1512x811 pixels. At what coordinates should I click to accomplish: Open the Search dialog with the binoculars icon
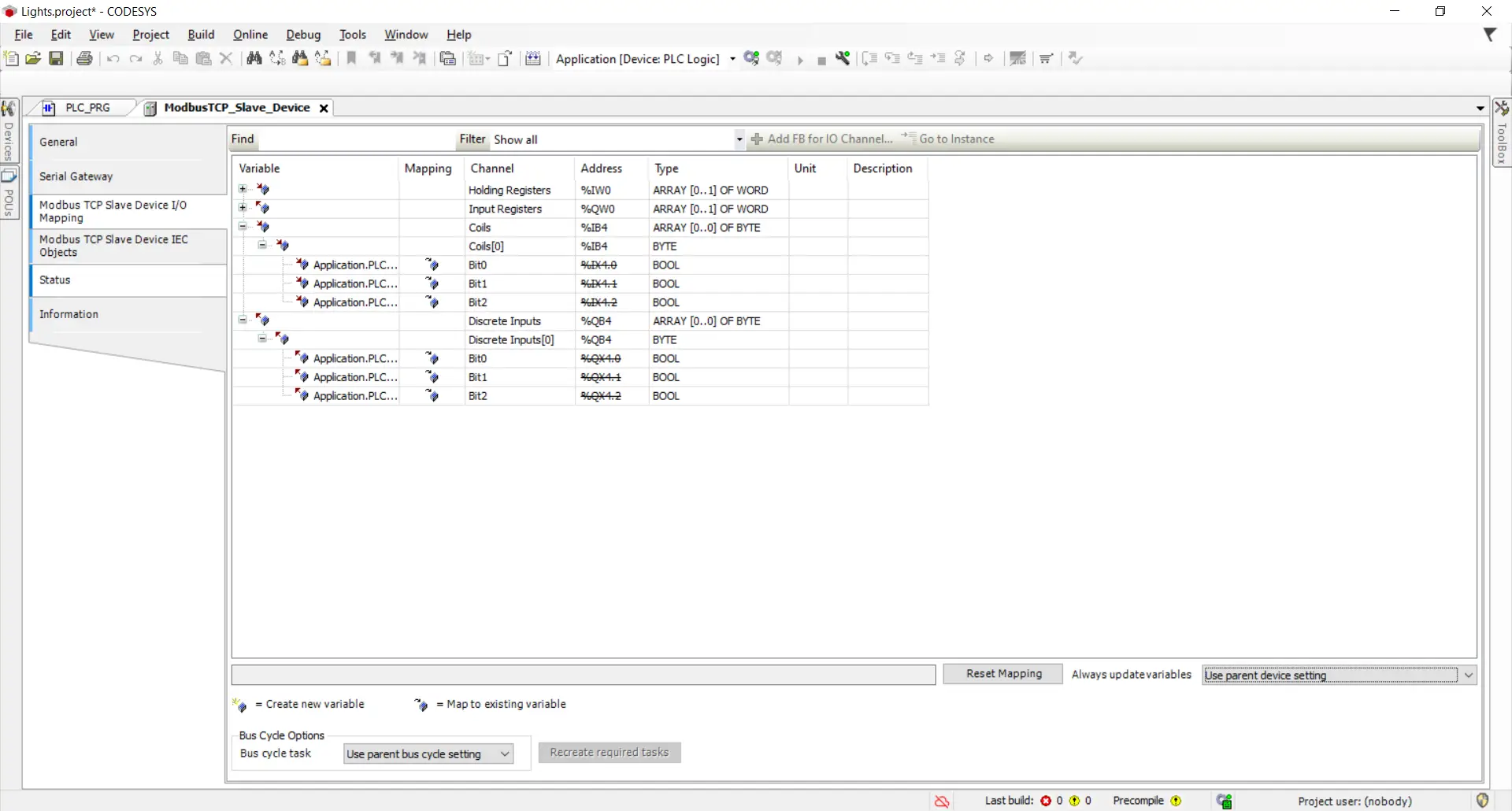pyautogui.click(x=254, y=58)
